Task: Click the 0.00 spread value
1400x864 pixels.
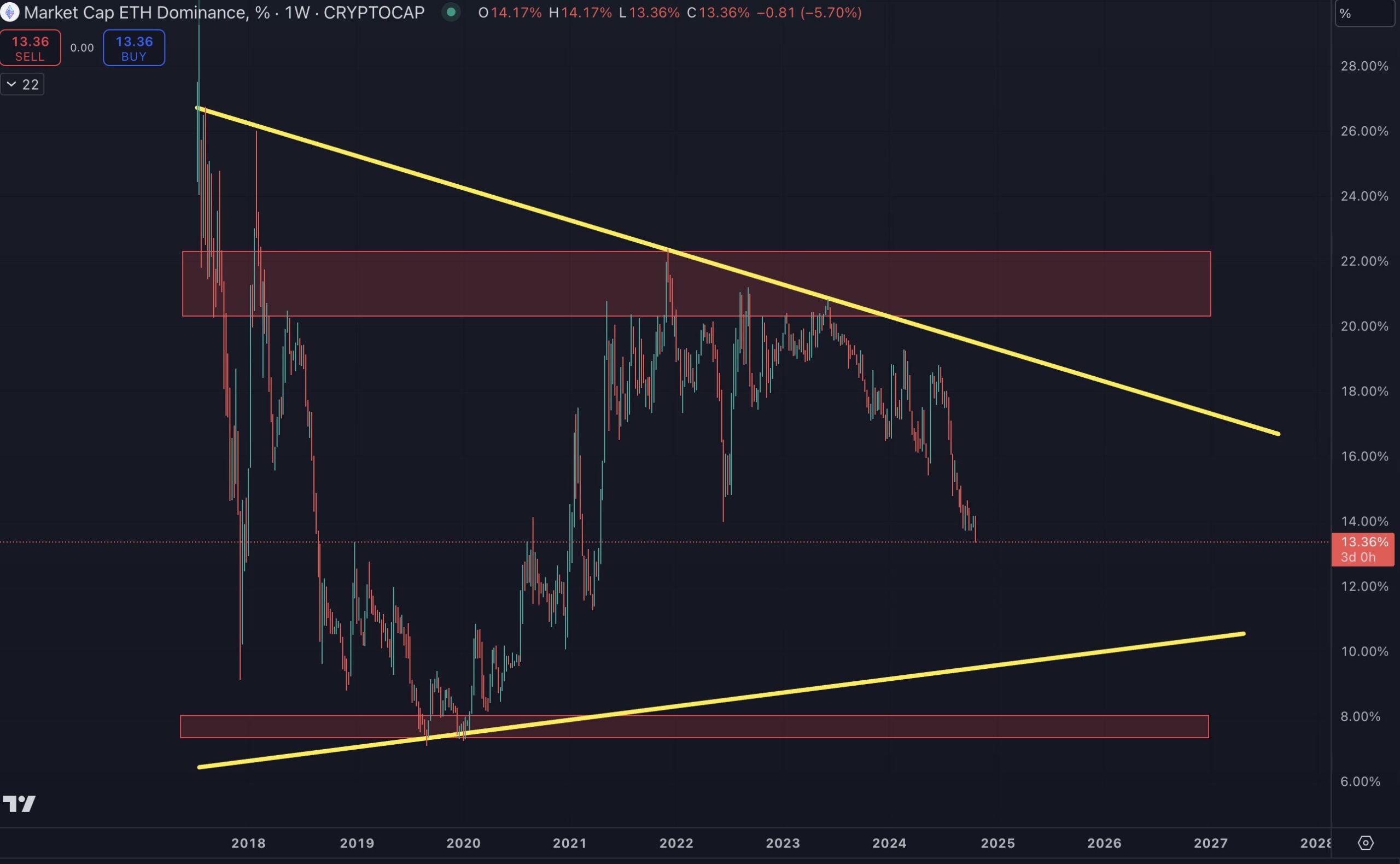Action: pos(81,48)
